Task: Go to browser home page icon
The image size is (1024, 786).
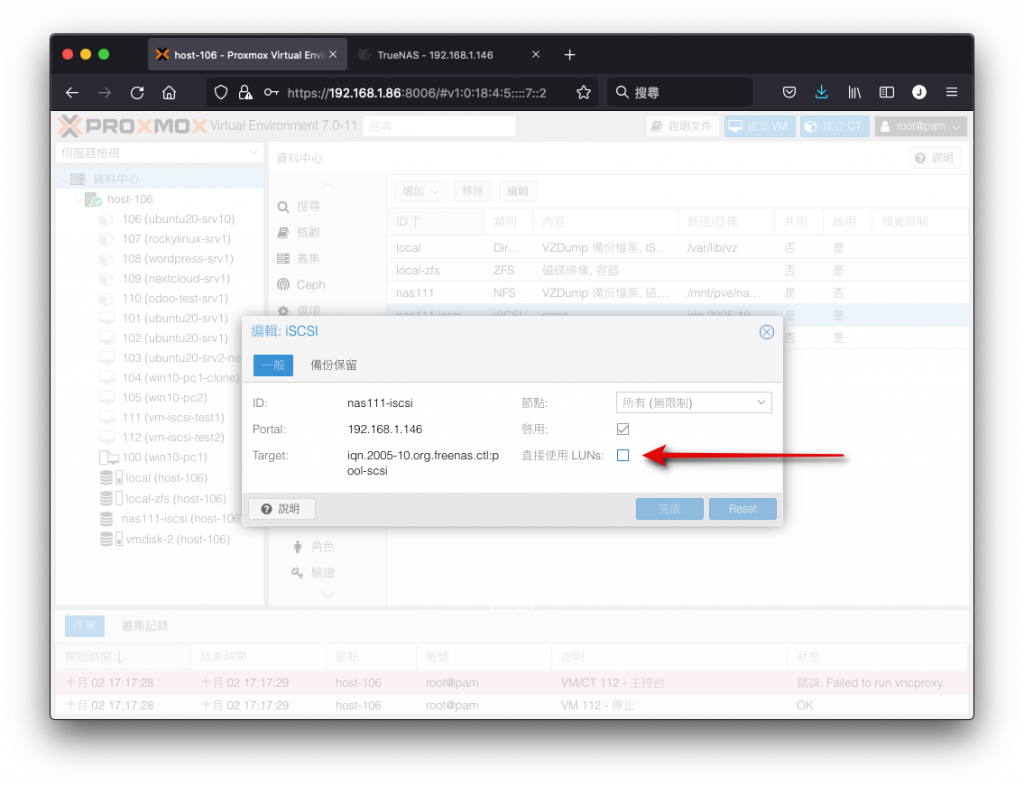Action: coord(169,93)
